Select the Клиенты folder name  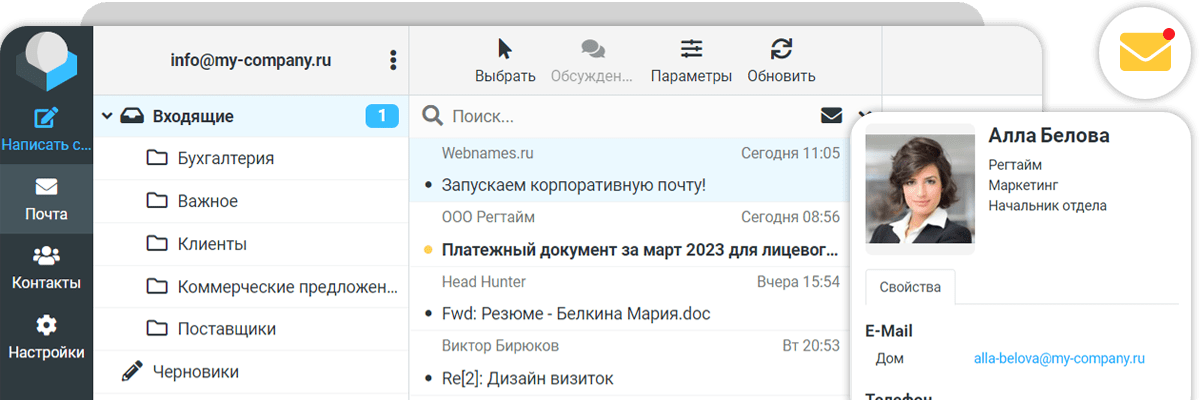coord(212,244)
